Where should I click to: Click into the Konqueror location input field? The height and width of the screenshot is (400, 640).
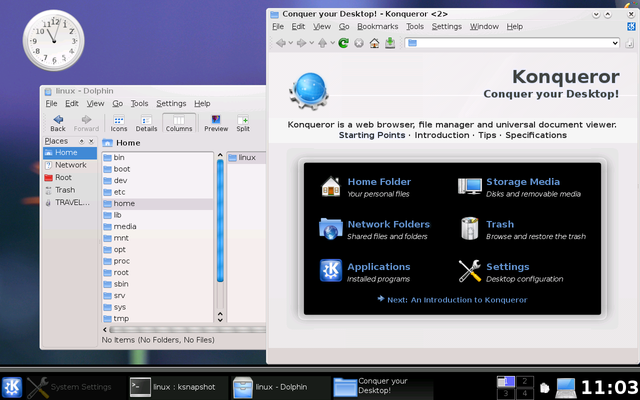click(512, 43)
